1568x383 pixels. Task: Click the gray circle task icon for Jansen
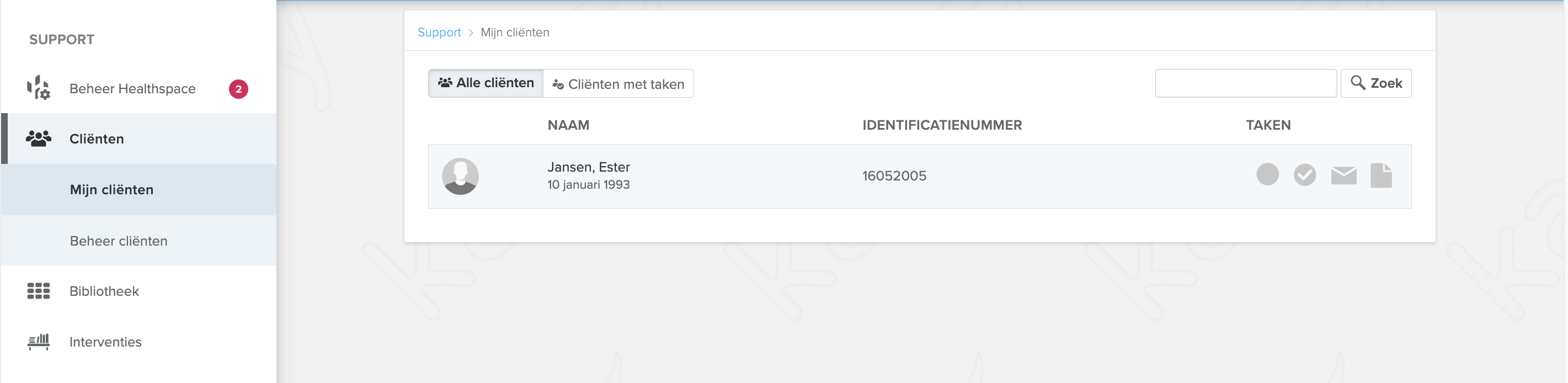tap(1267, 174)
